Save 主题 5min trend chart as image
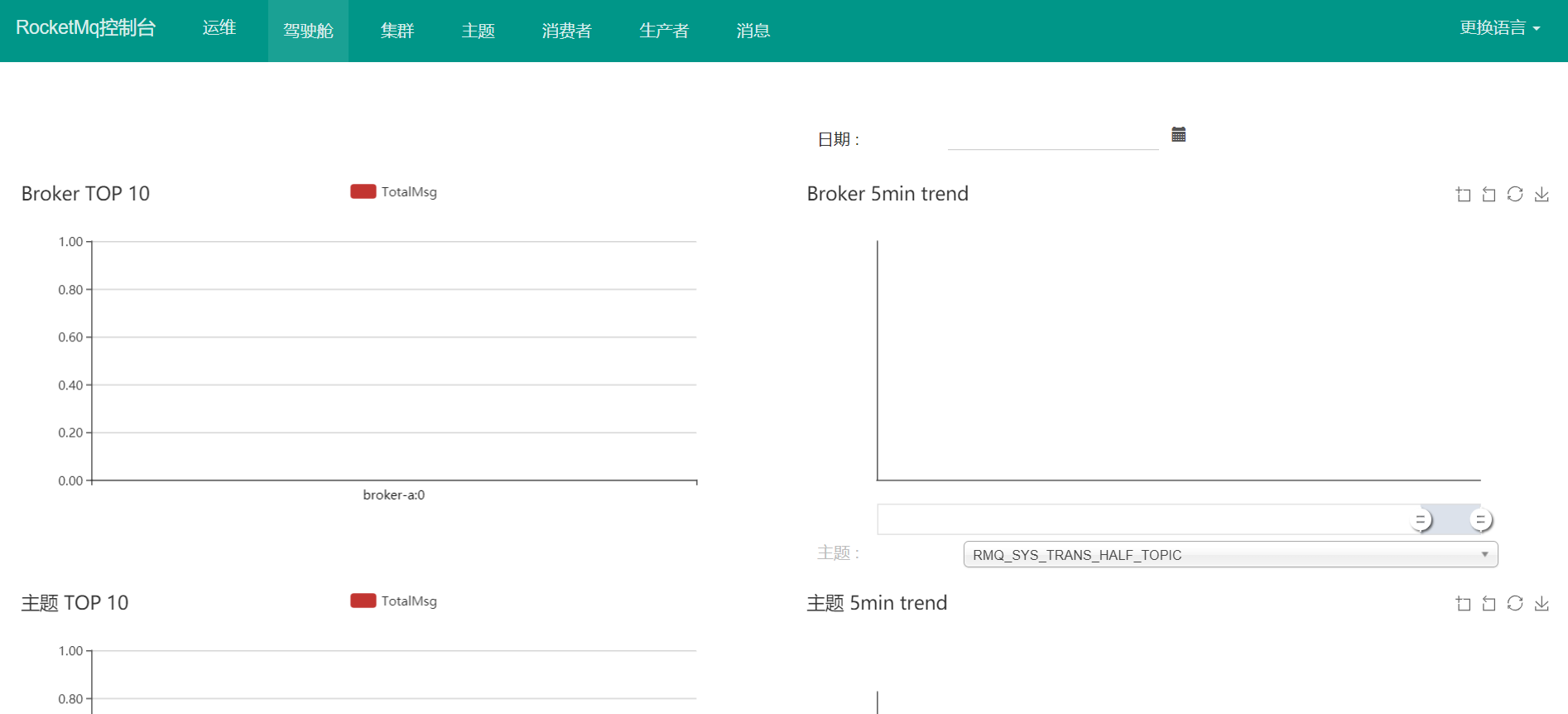 pos(1542,603)
